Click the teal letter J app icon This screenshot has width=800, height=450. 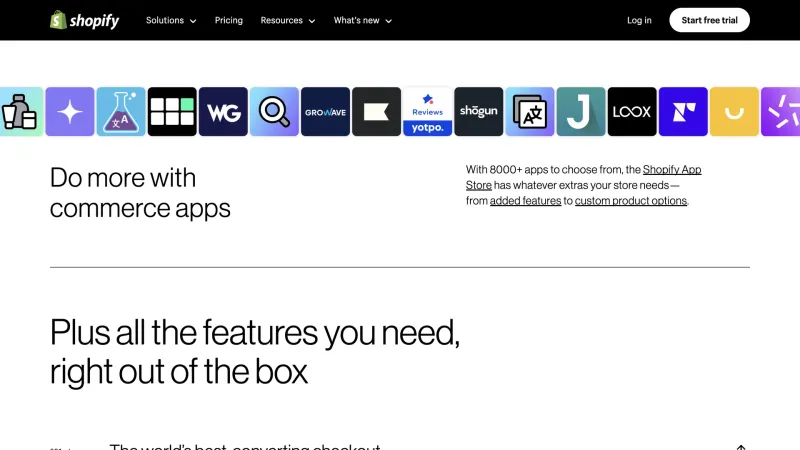(580, 112)
